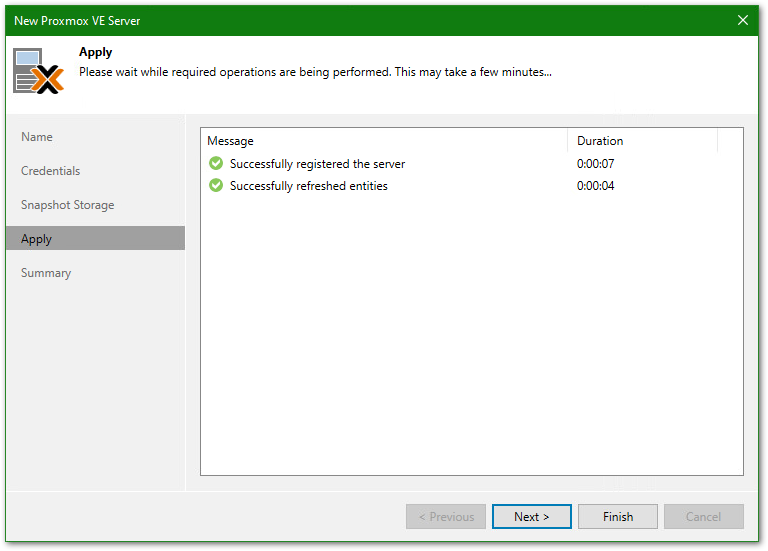The image size is (768, 551).
Task: Click the disabled < Previous button
Action: [x=446, y=517]
